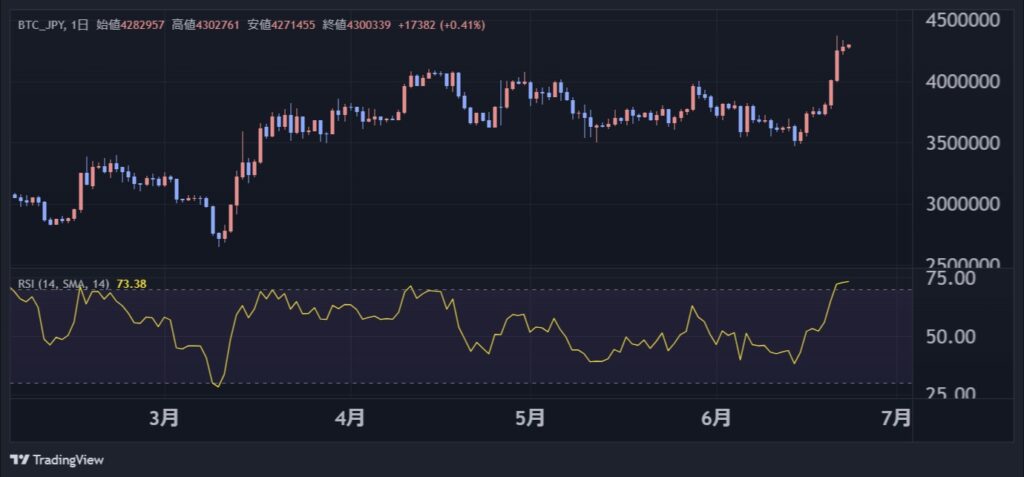Click the opening price value 4282957
1024x477 pixels.
pos(140,25)
